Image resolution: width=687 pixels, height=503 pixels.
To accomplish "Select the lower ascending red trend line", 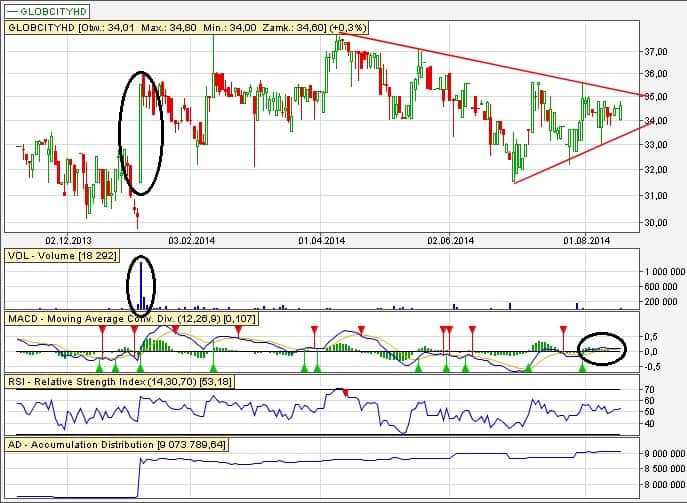I will click(580, 152).
